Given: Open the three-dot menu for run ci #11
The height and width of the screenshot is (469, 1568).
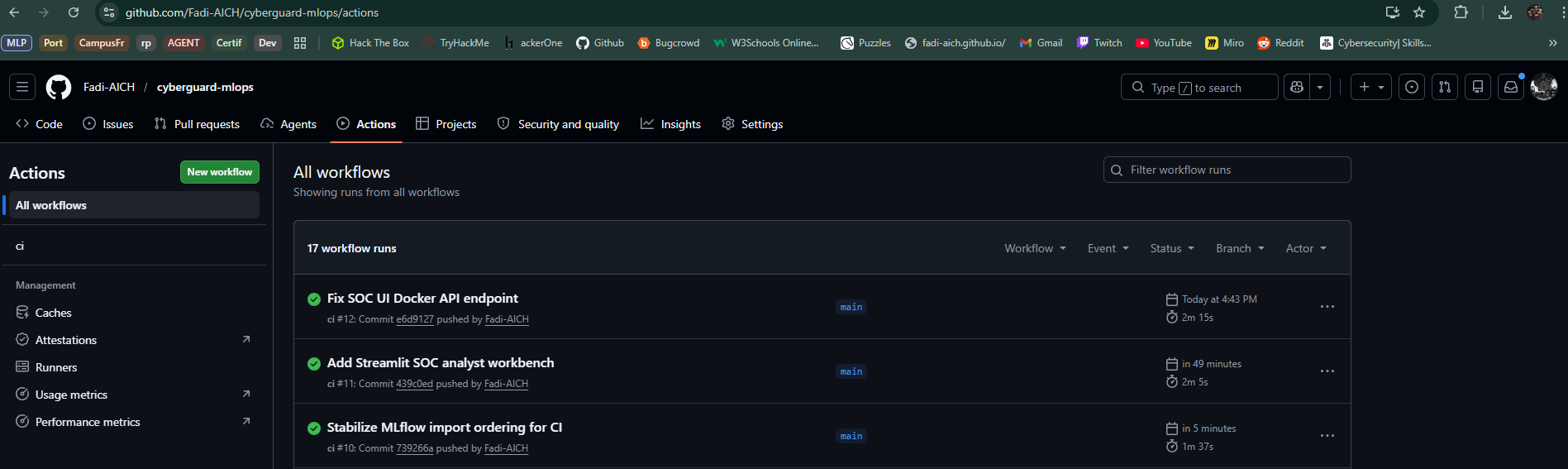Looking at the screenshot, I should [x=1327, y=371].
